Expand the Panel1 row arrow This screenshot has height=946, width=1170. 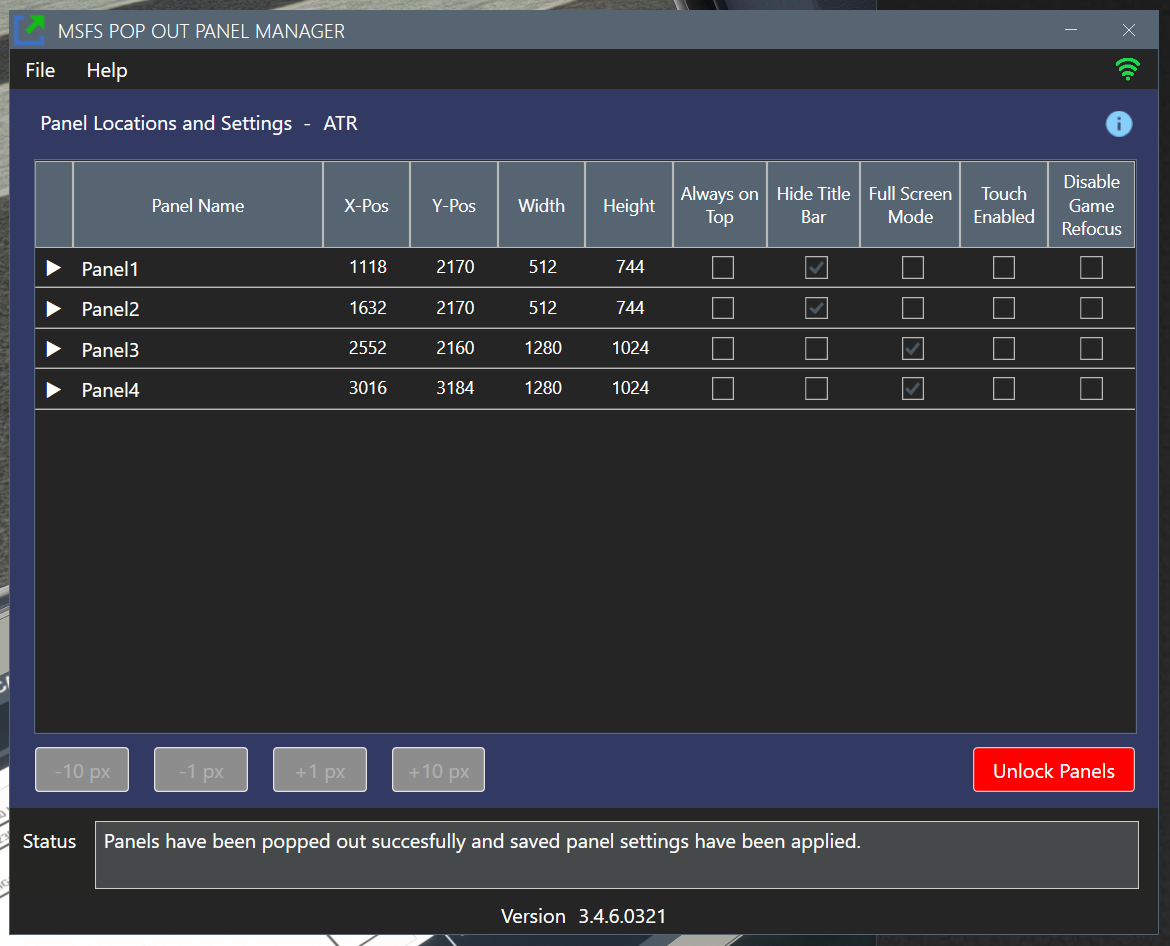pos(54,268)
